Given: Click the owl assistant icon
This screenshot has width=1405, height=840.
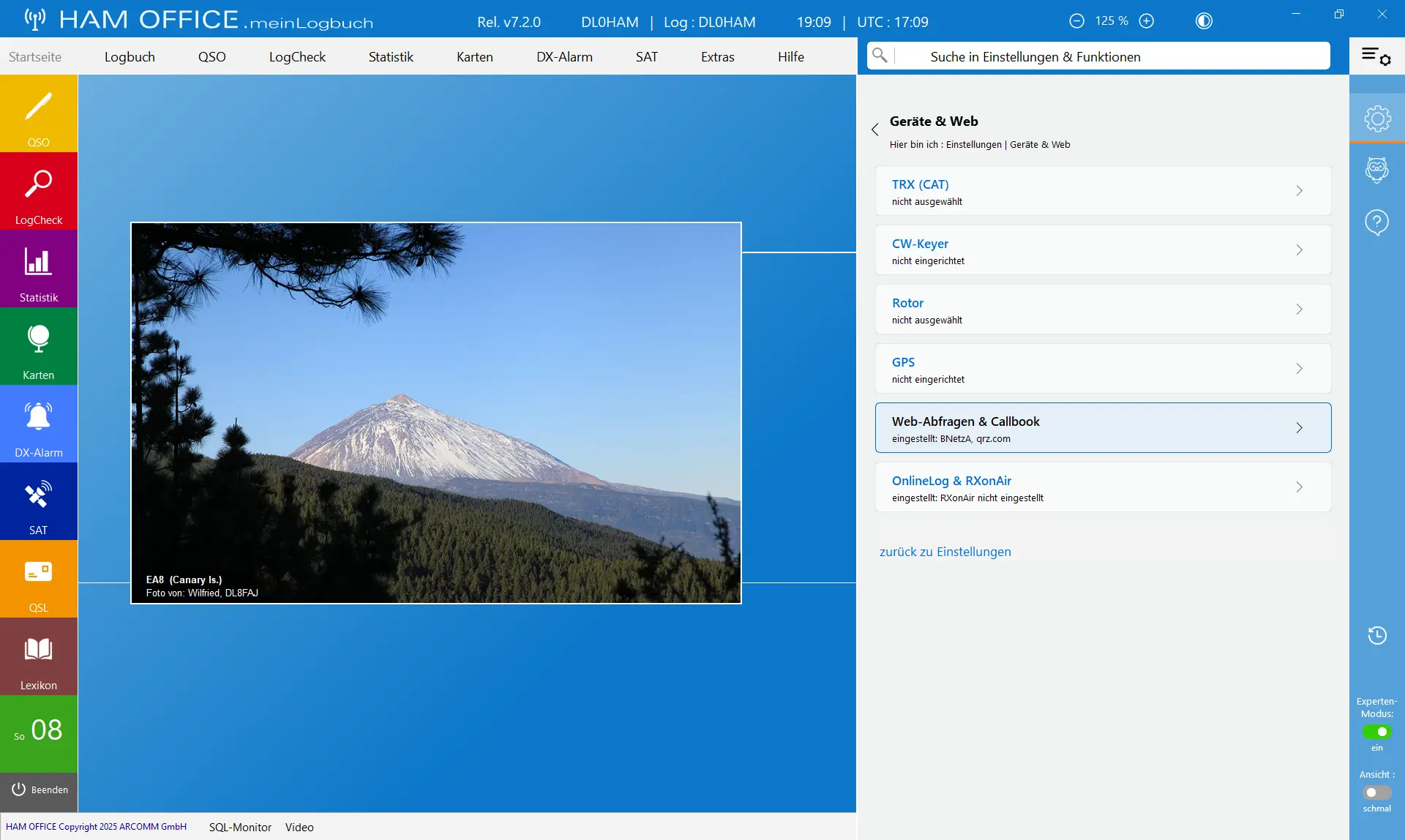Looking at the screenshot, I should [x=1376, y=170].
